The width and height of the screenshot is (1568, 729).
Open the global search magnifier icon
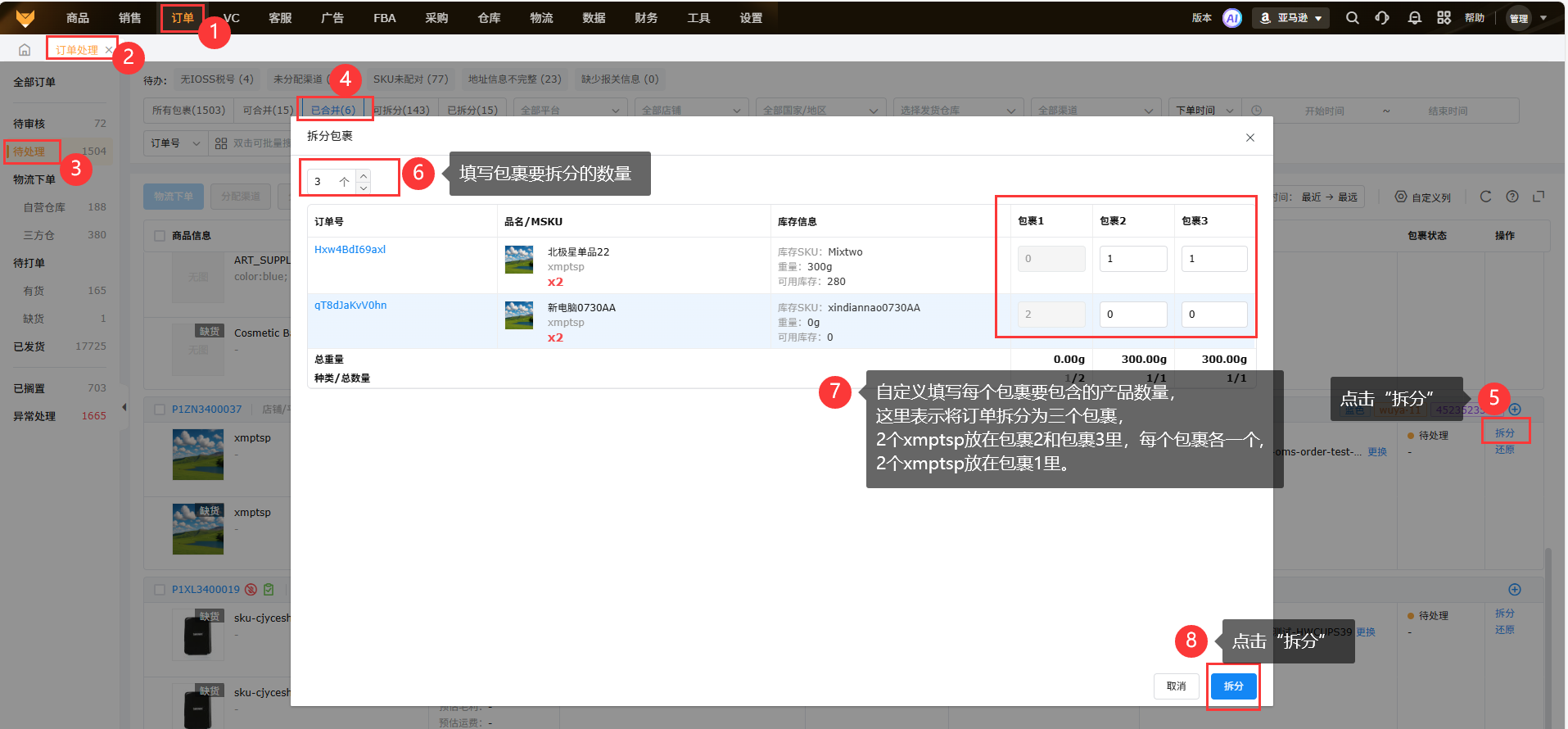(x=1352, y=18)
